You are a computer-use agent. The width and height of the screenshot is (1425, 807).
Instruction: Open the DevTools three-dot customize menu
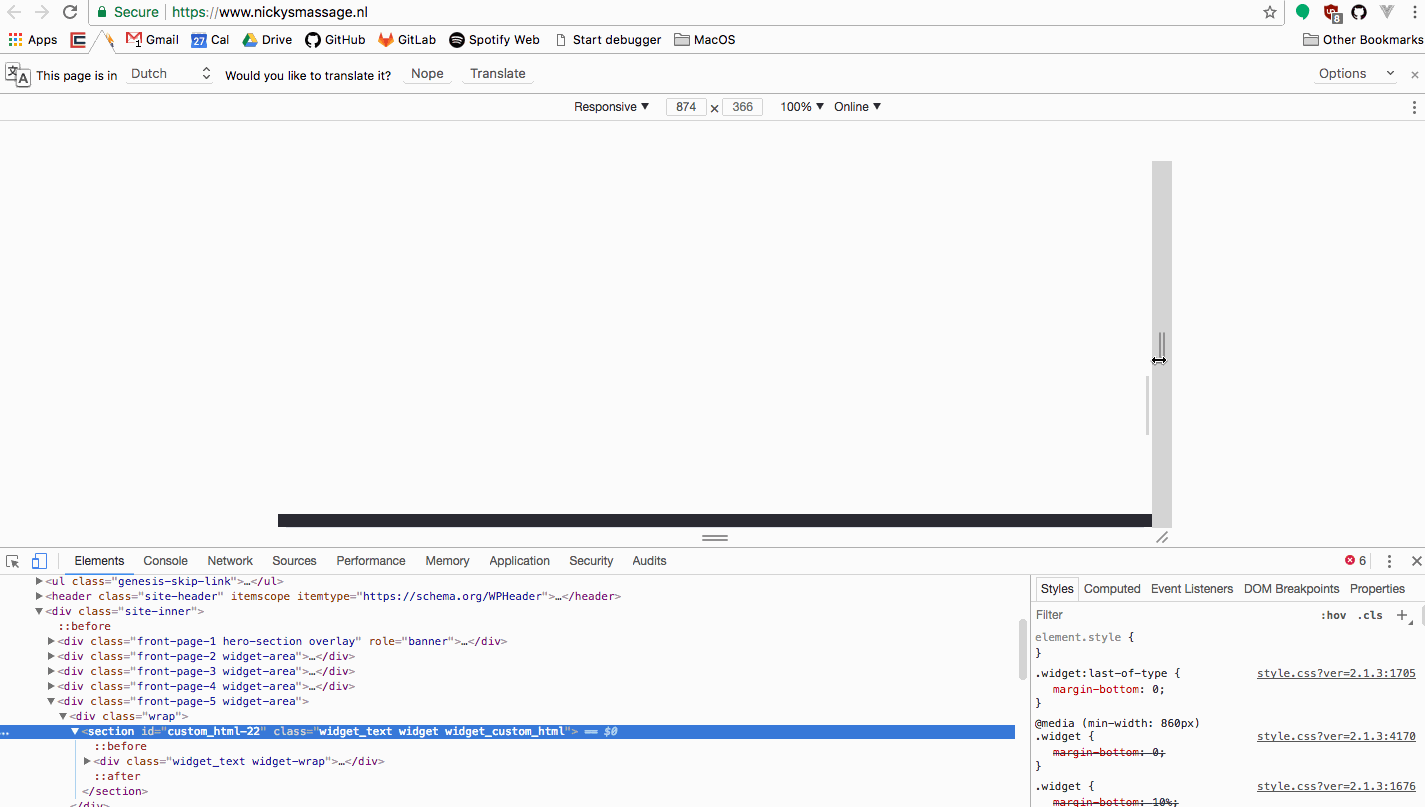[1389, 561]
